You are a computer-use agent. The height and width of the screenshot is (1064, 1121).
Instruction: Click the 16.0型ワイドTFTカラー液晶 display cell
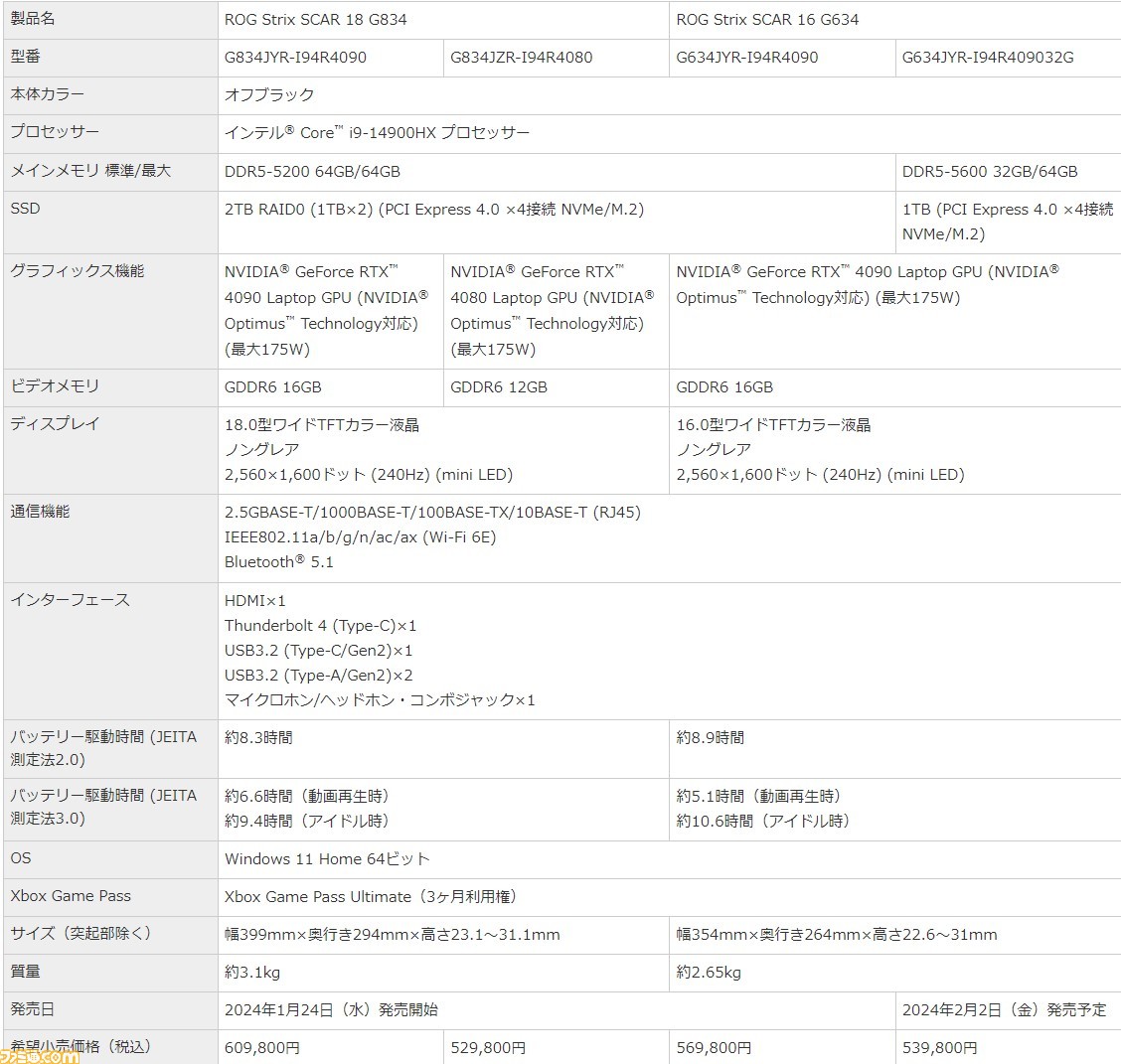pyautogui.click(x=894, y=449)
